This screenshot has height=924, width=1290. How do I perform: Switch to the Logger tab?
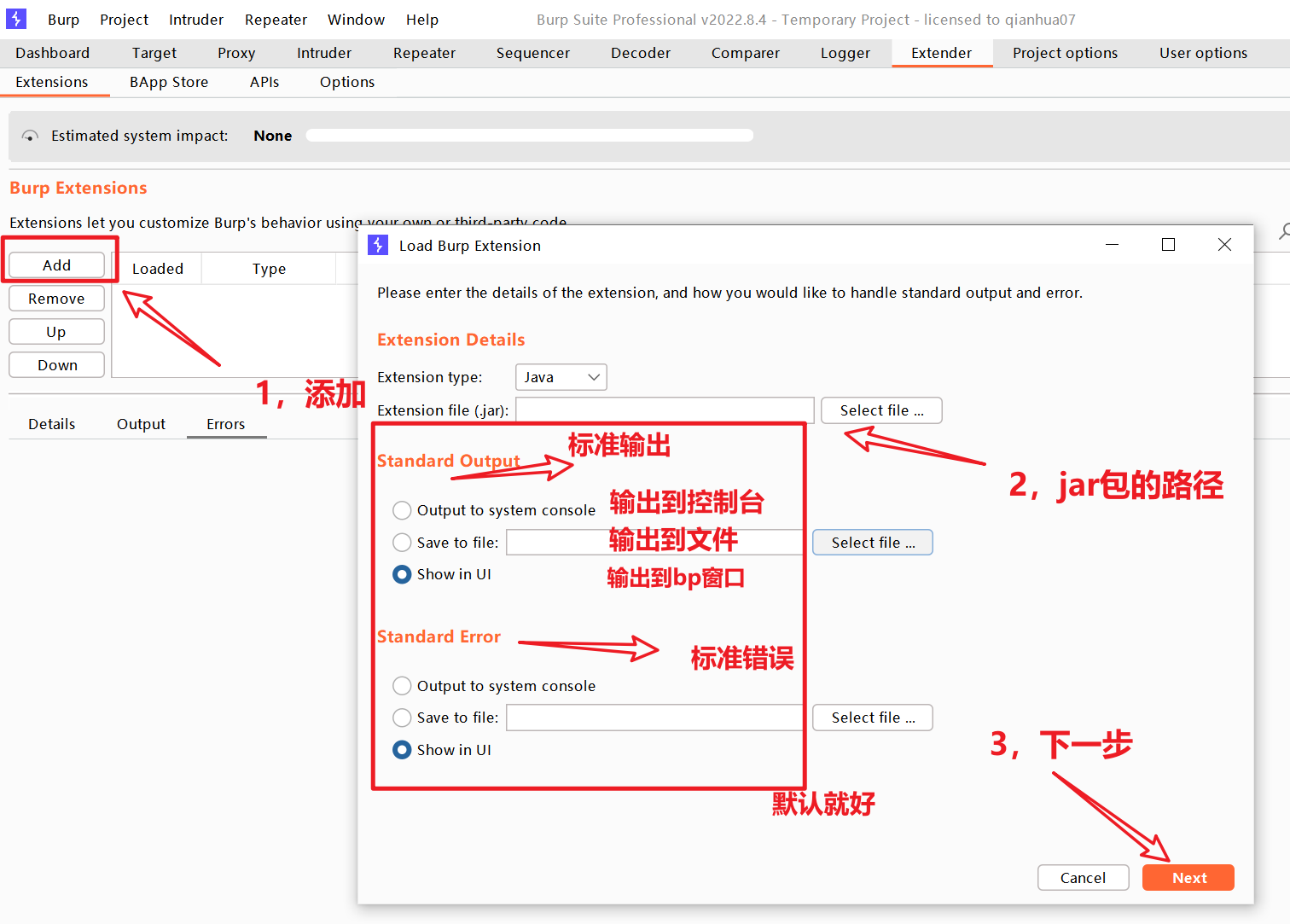[x=845, y=53]
